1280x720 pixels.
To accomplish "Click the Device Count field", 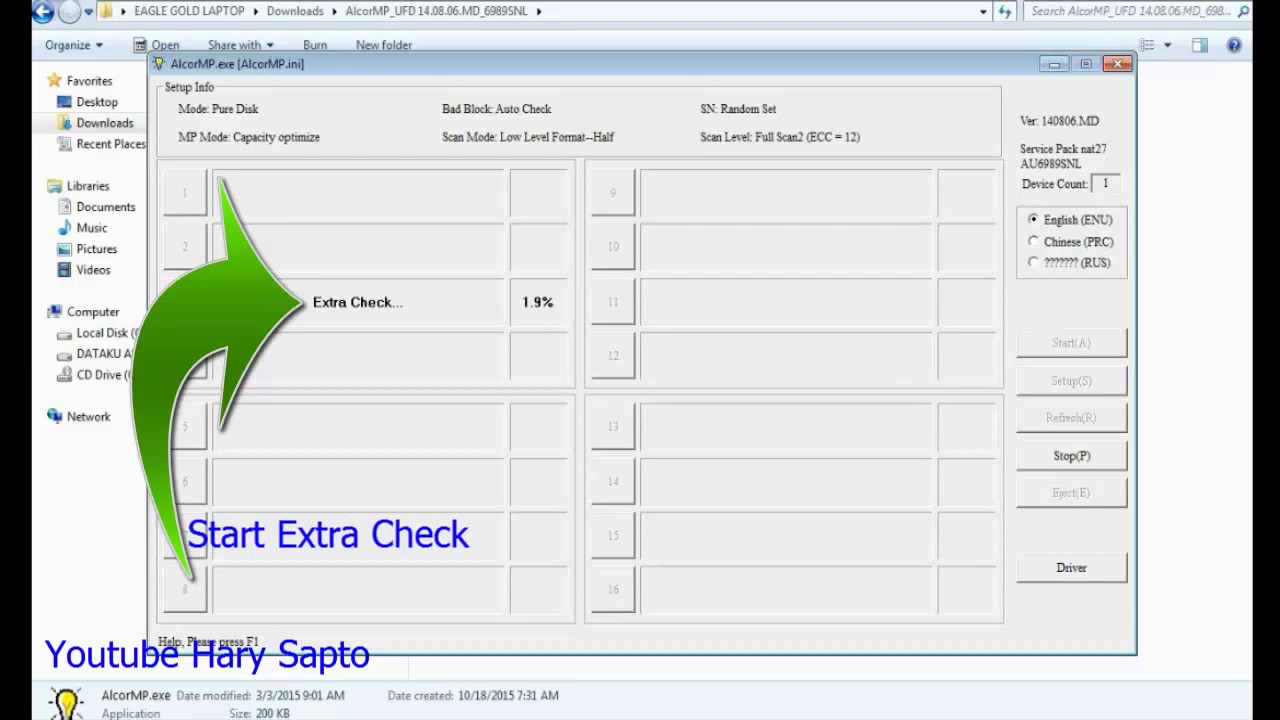I will tap(1105, 184).
